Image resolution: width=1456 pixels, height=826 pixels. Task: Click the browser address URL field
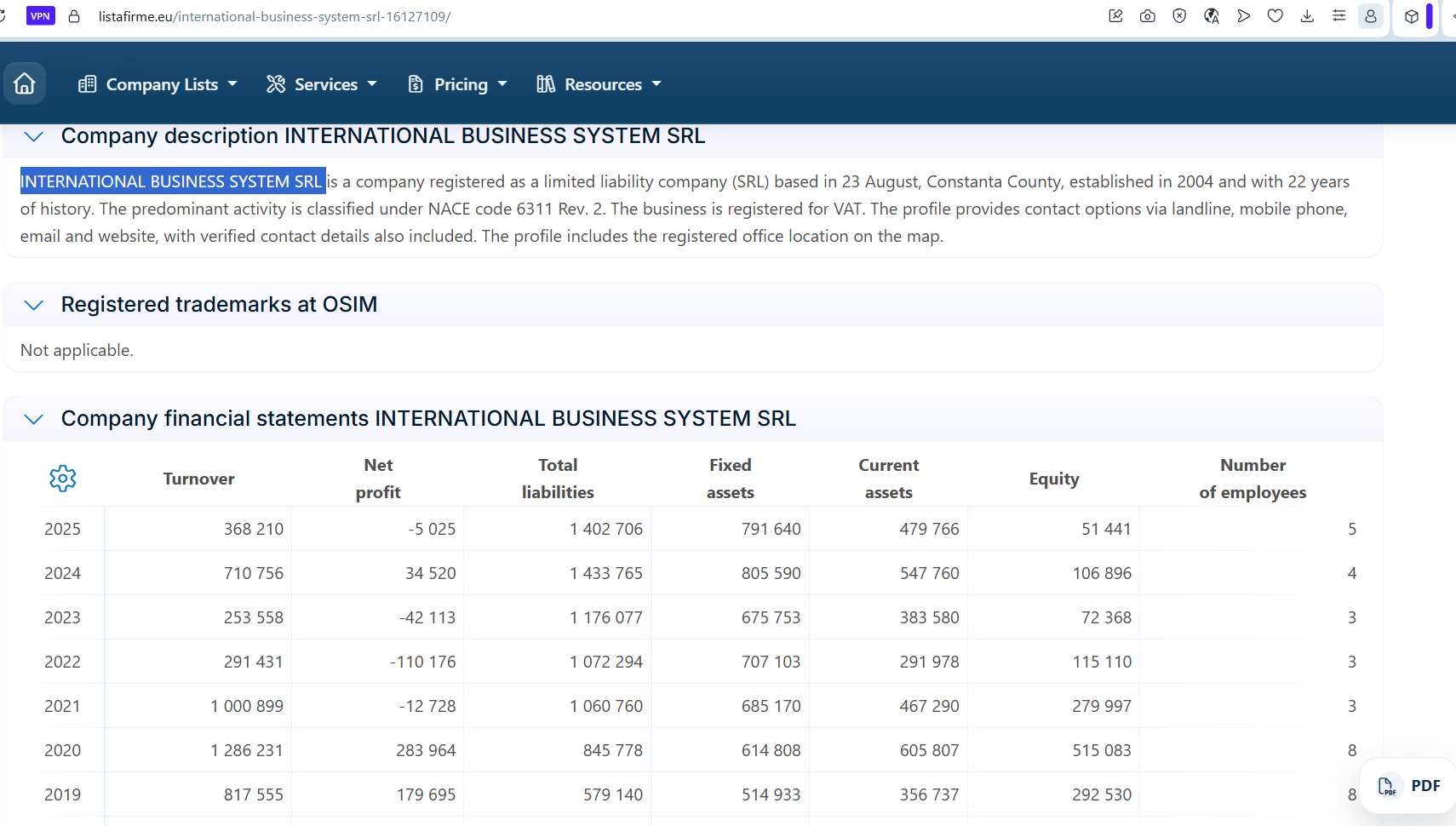(274, 16)
